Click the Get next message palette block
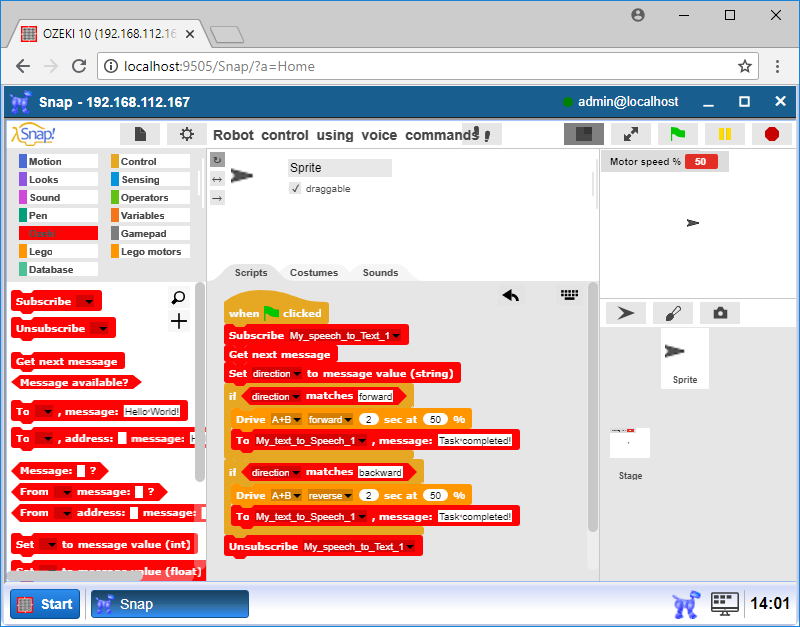 [67, 362]
